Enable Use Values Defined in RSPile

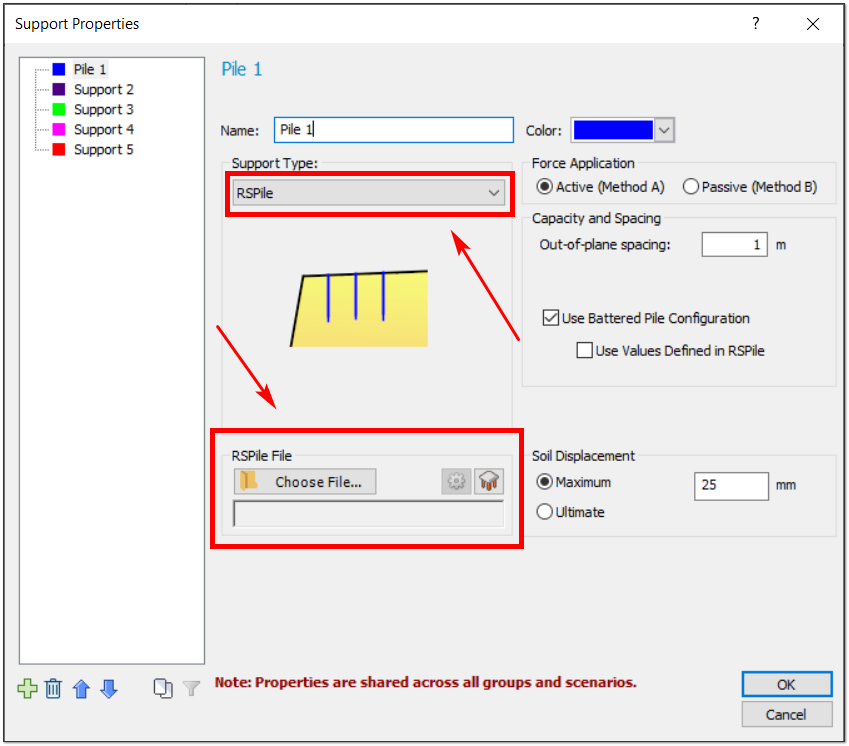[x=584, y=350]
